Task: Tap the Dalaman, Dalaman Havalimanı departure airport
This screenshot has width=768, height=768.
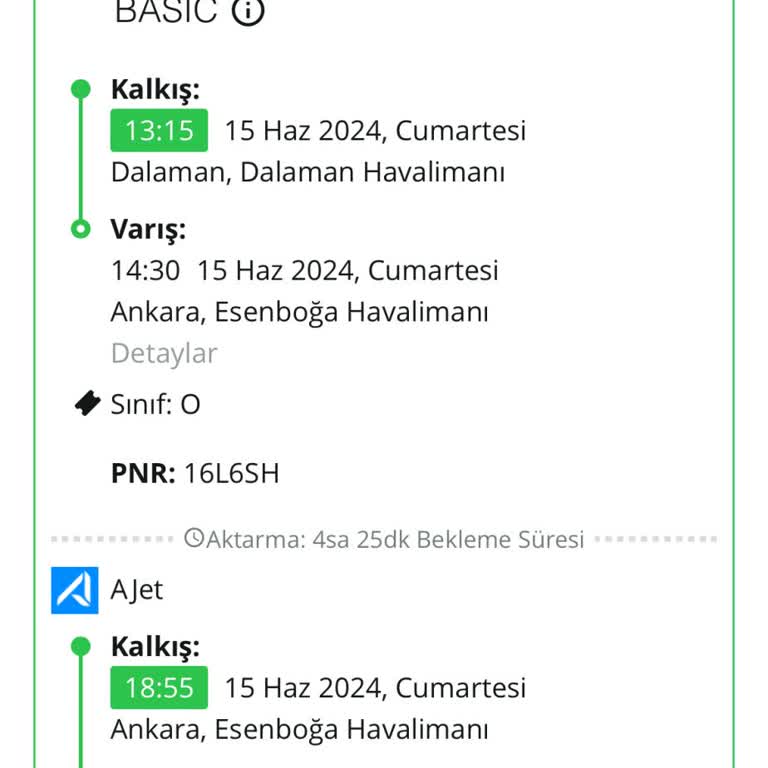Action: [x=307, y=172]
